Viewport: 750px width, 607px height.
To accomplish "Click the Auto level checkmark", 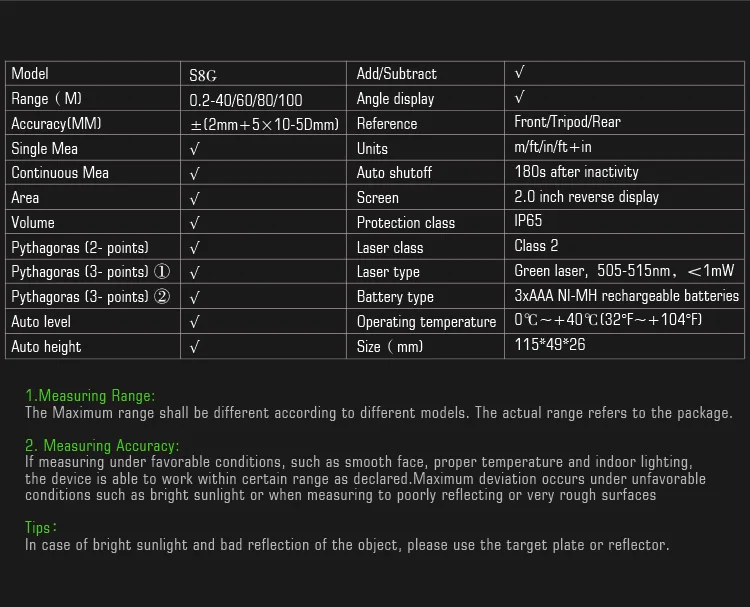I will pyautogui.click(x=195, y=322).
